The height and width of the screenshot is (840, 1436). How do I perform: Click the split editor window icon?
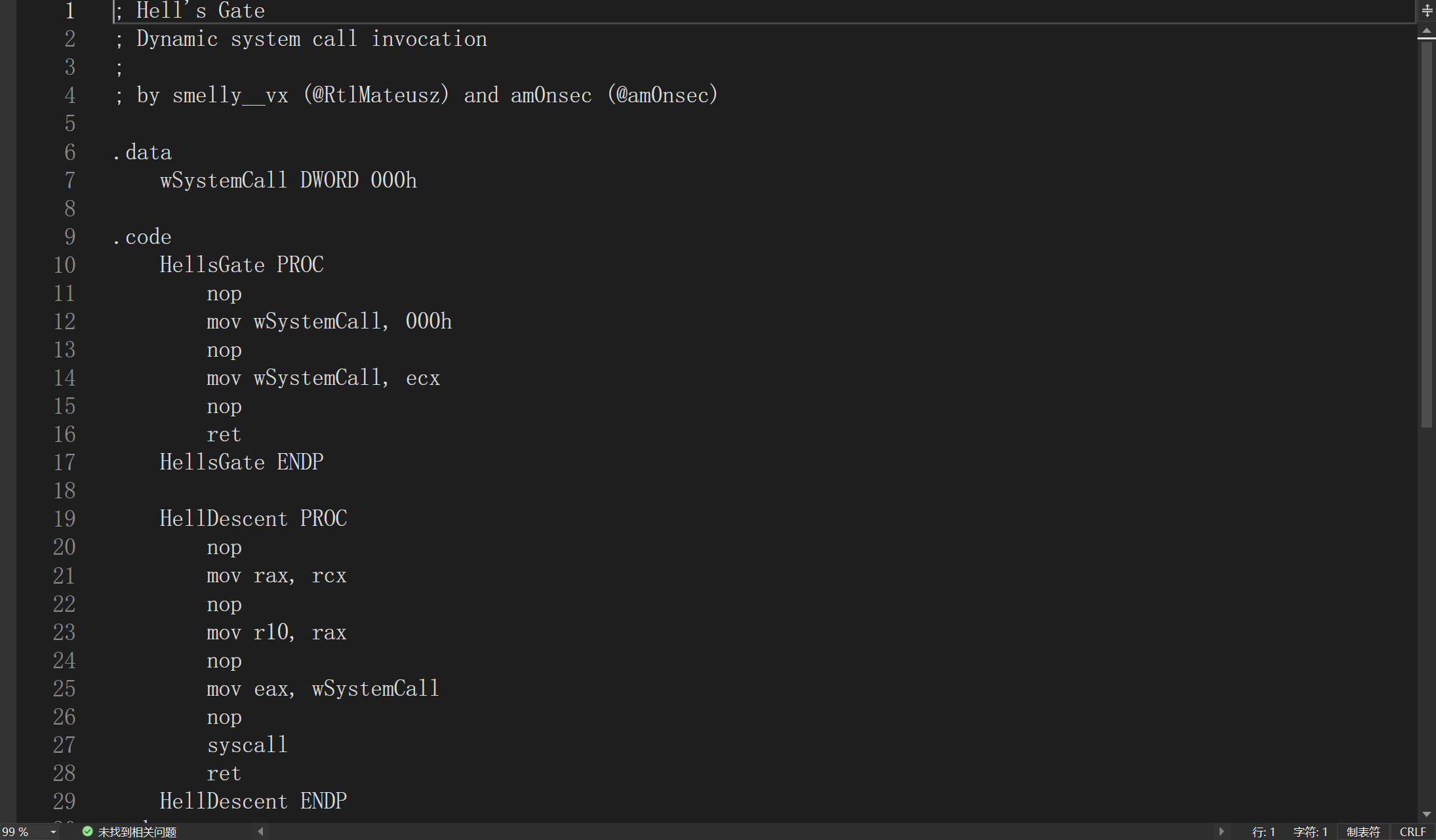[x=1427, y=10]
